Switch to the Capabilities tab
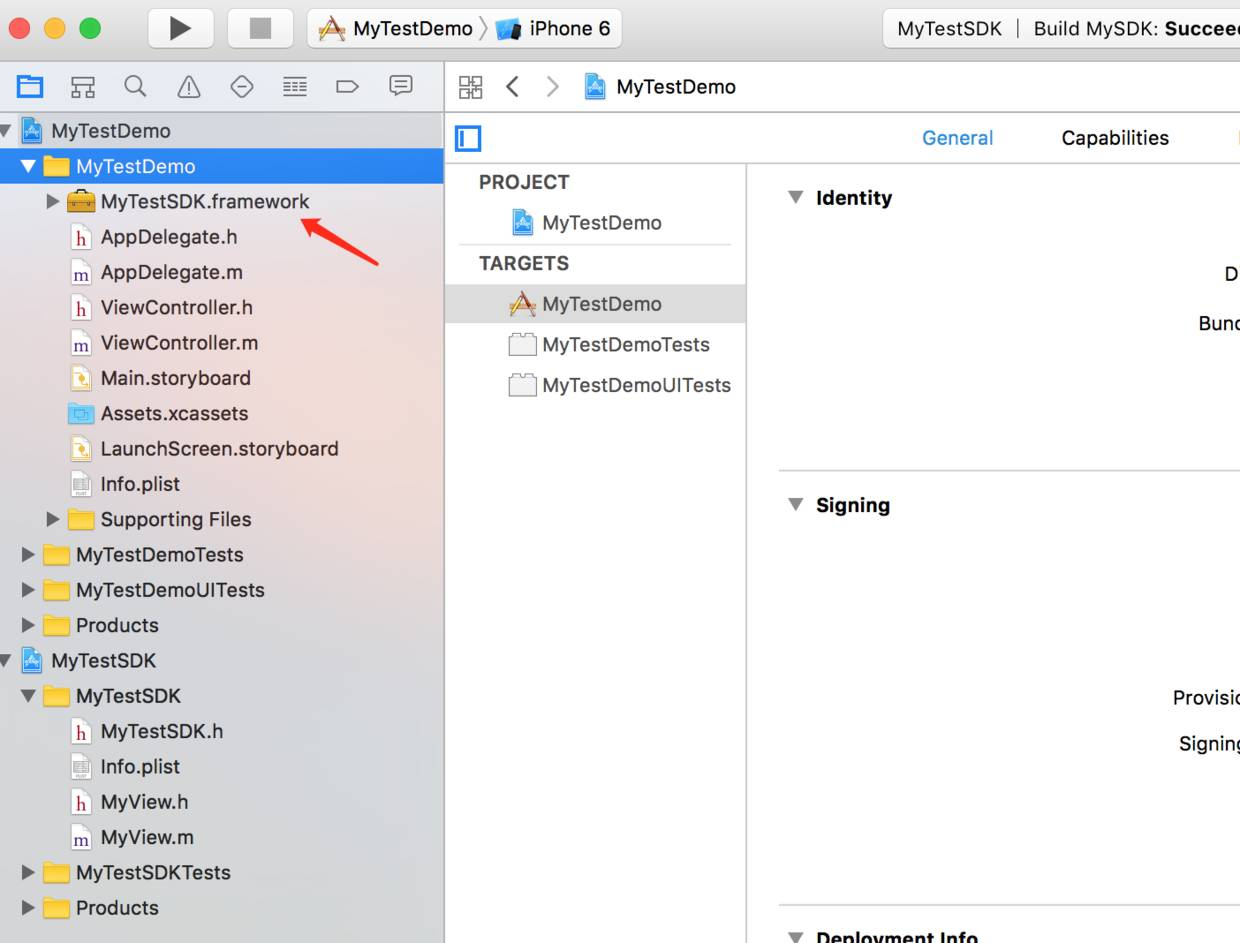Image resolution: width=1240 pixels, height=943 pixels. coord(1115,138)
